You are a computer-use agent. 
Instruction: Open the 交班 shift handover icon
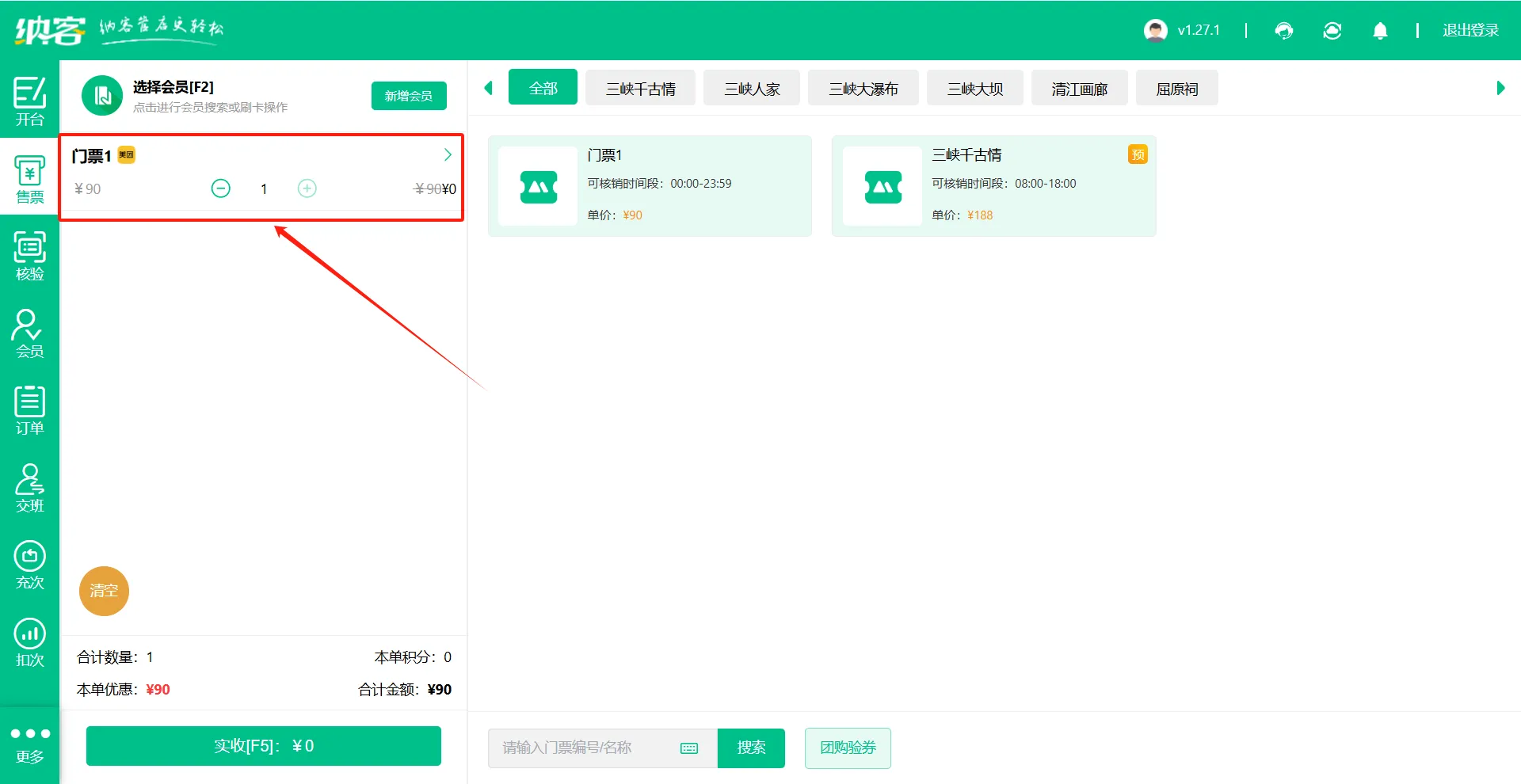point(29,488)
